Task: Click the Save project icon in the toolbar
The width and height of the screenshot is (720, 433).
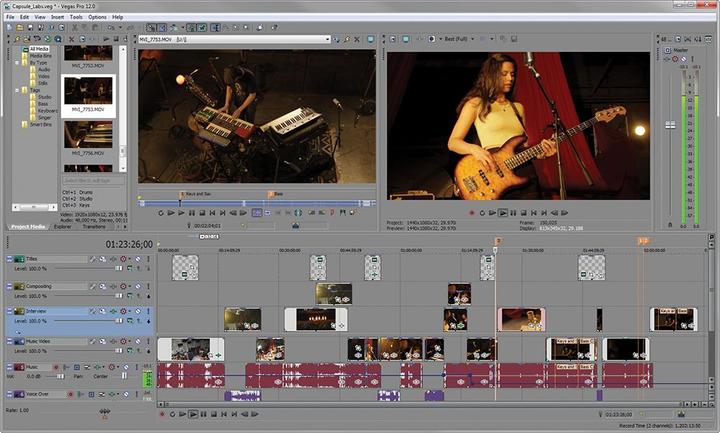Action: (x=29, y=28)
